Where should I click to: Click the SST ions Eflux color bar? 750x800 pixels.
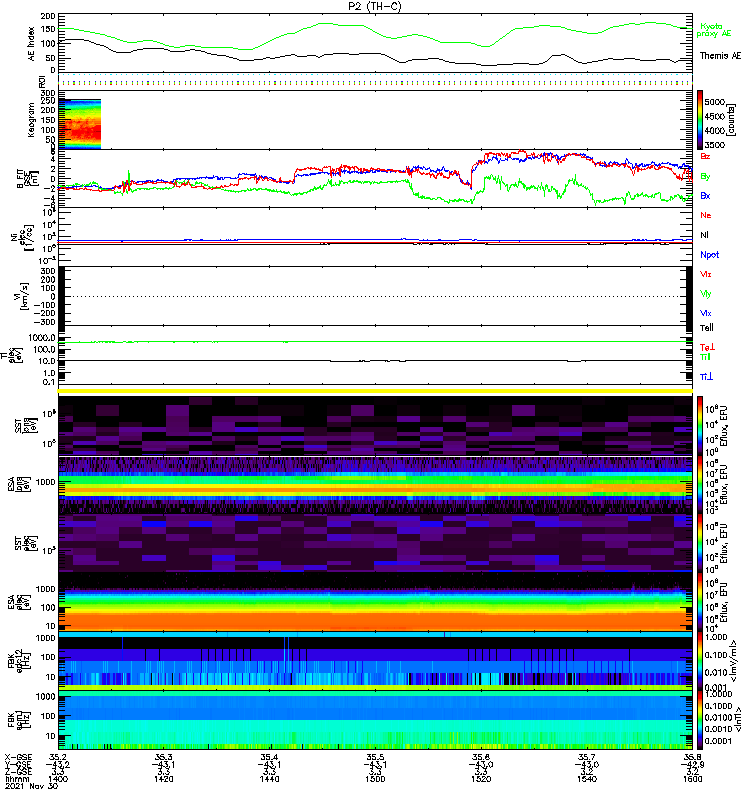(x=700, y=426)
